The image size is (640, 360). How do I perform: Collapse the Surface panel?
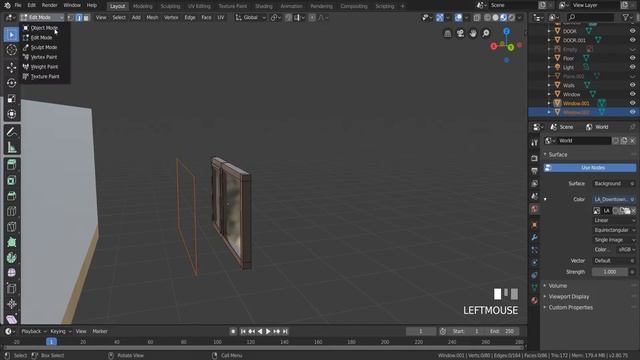(x=558, y=155)
